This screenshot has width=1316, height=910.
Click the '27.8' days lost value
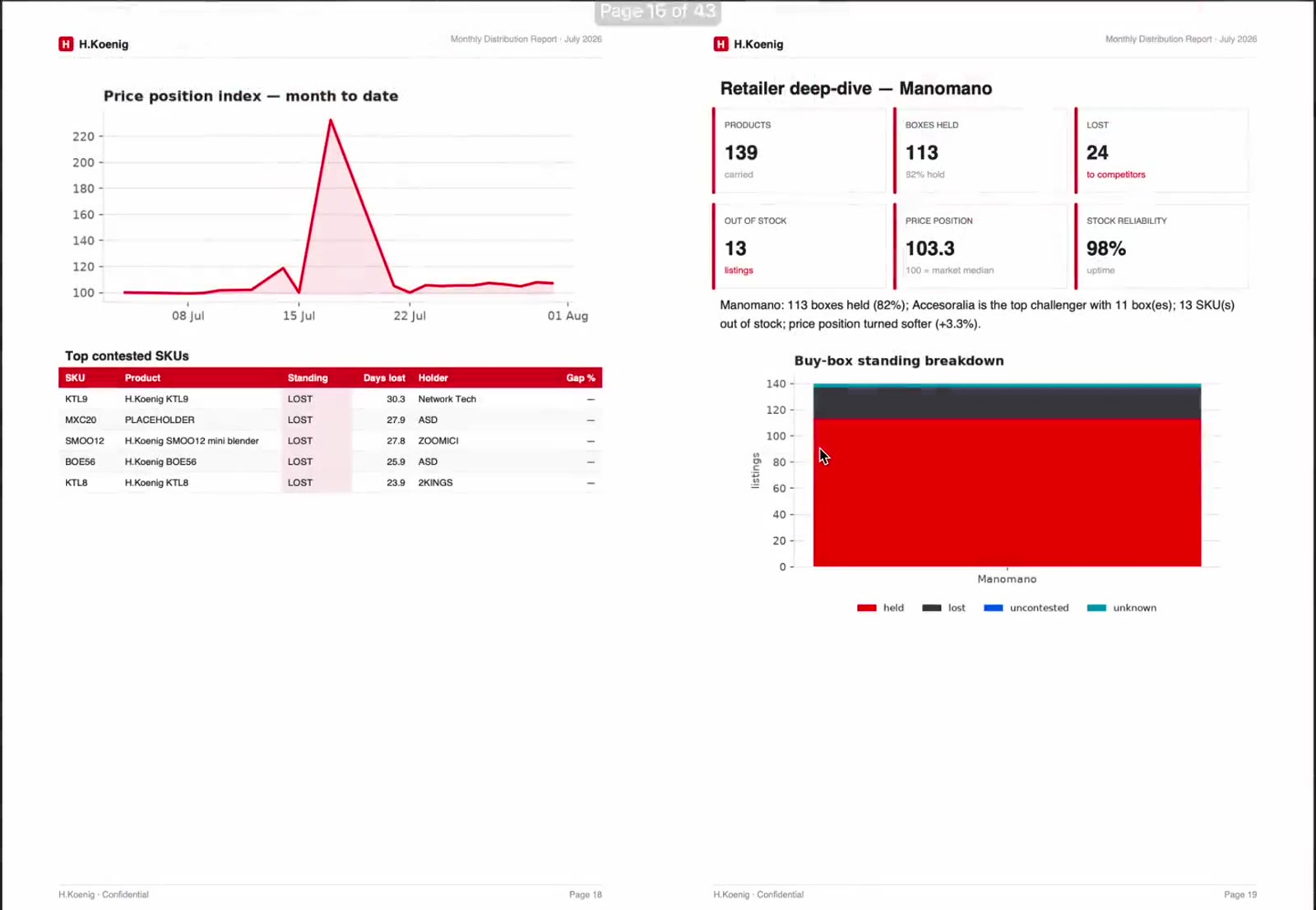(x=396, y=441)
